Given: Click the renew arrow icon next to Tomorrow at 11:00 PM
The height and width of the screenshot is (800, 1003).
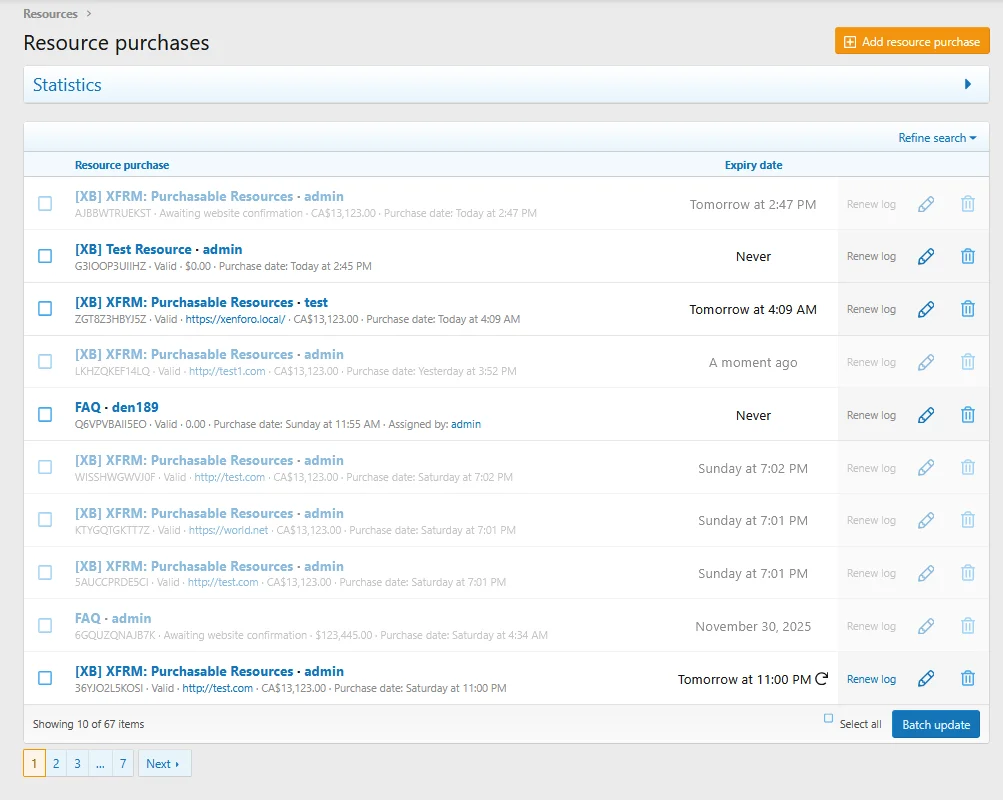Looking at the screenshot, I should 821,678.
